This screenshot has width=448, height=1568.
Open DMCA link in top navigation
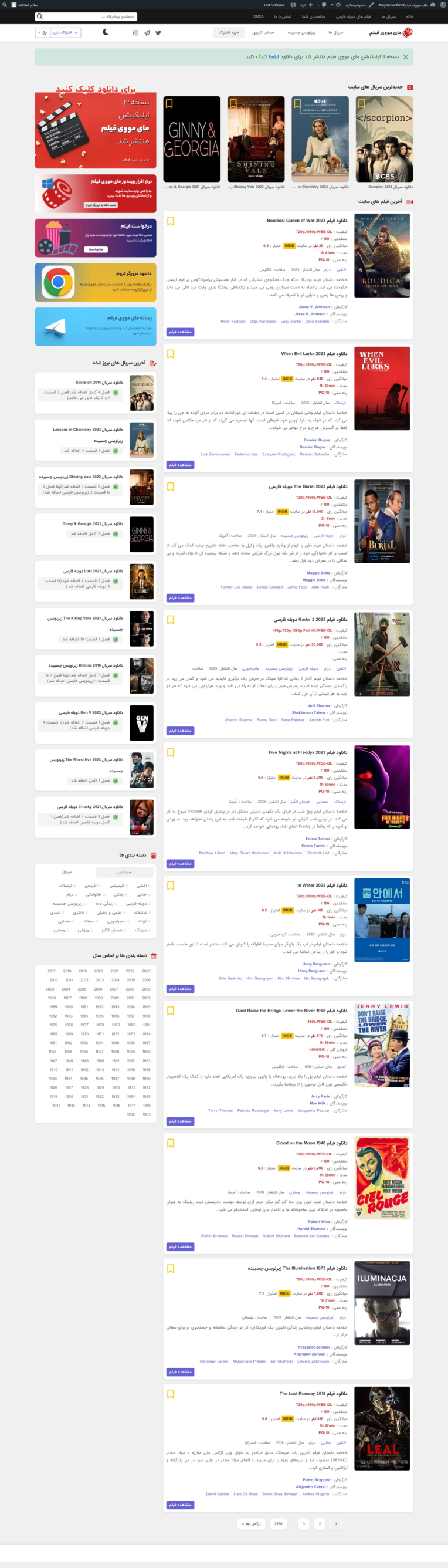(259, 16)
